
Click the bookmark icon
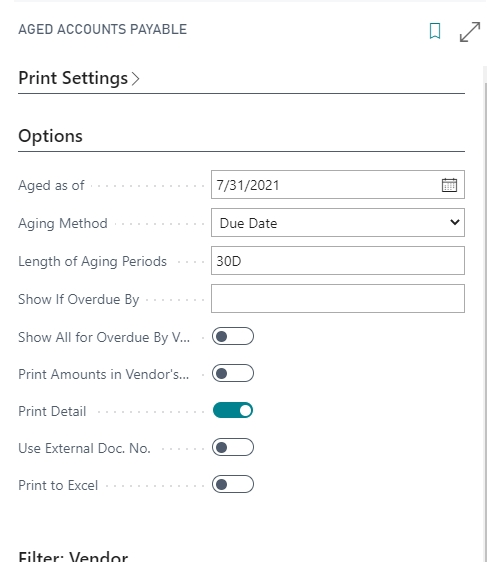435,31
